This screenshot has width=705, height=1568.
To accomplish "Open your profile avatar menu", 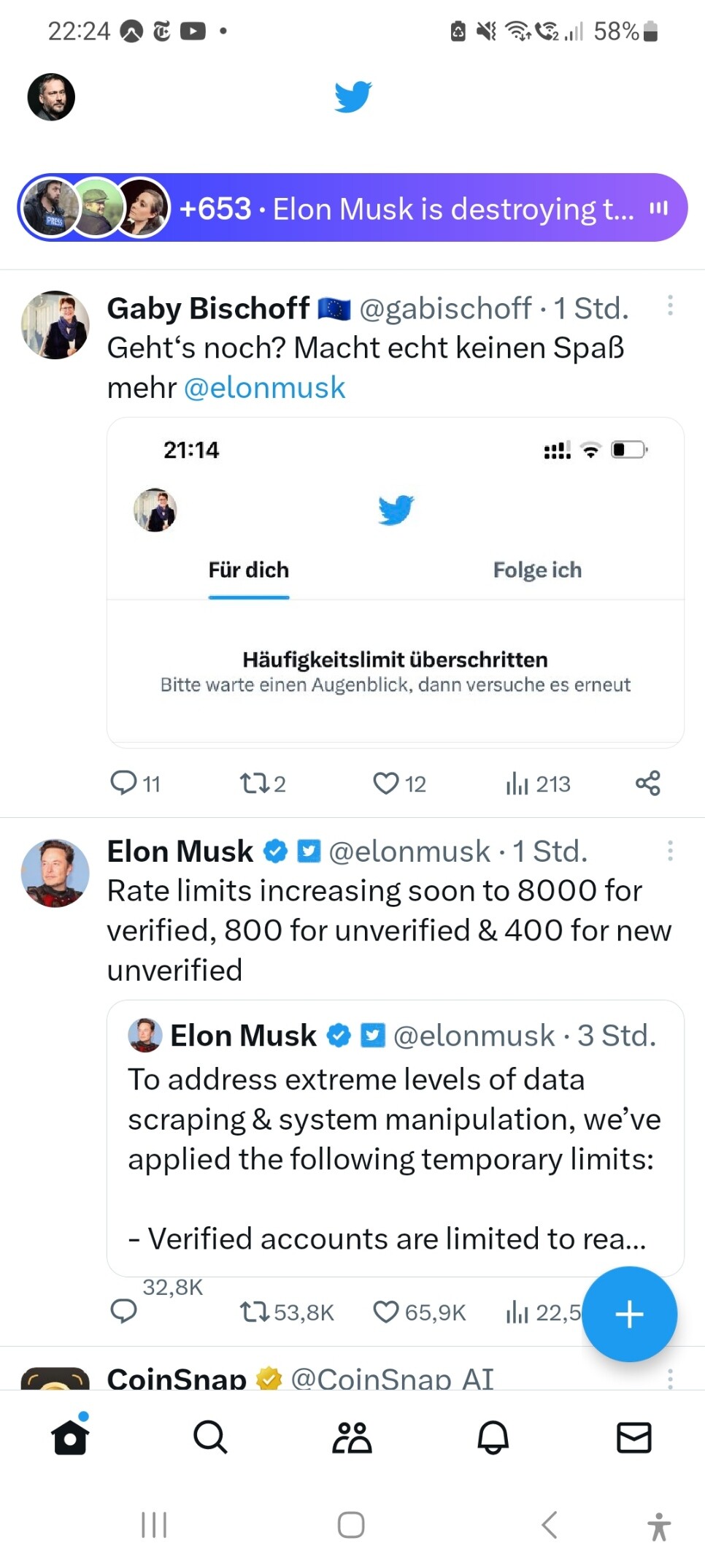I will [x=51, y=96].
